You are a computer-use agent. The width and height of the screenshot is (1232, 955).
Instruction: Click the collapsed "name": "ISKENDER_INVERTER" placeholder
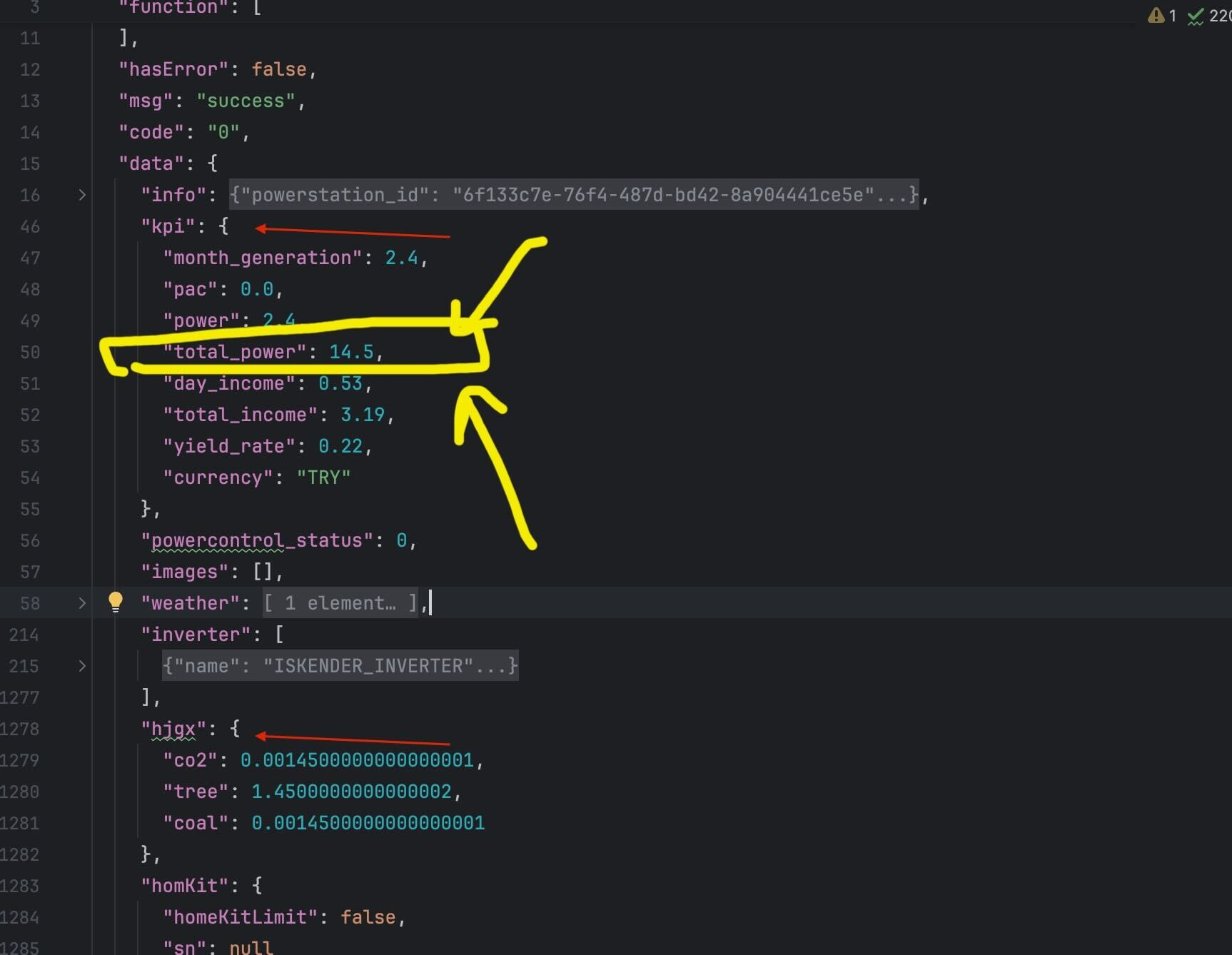340,666
